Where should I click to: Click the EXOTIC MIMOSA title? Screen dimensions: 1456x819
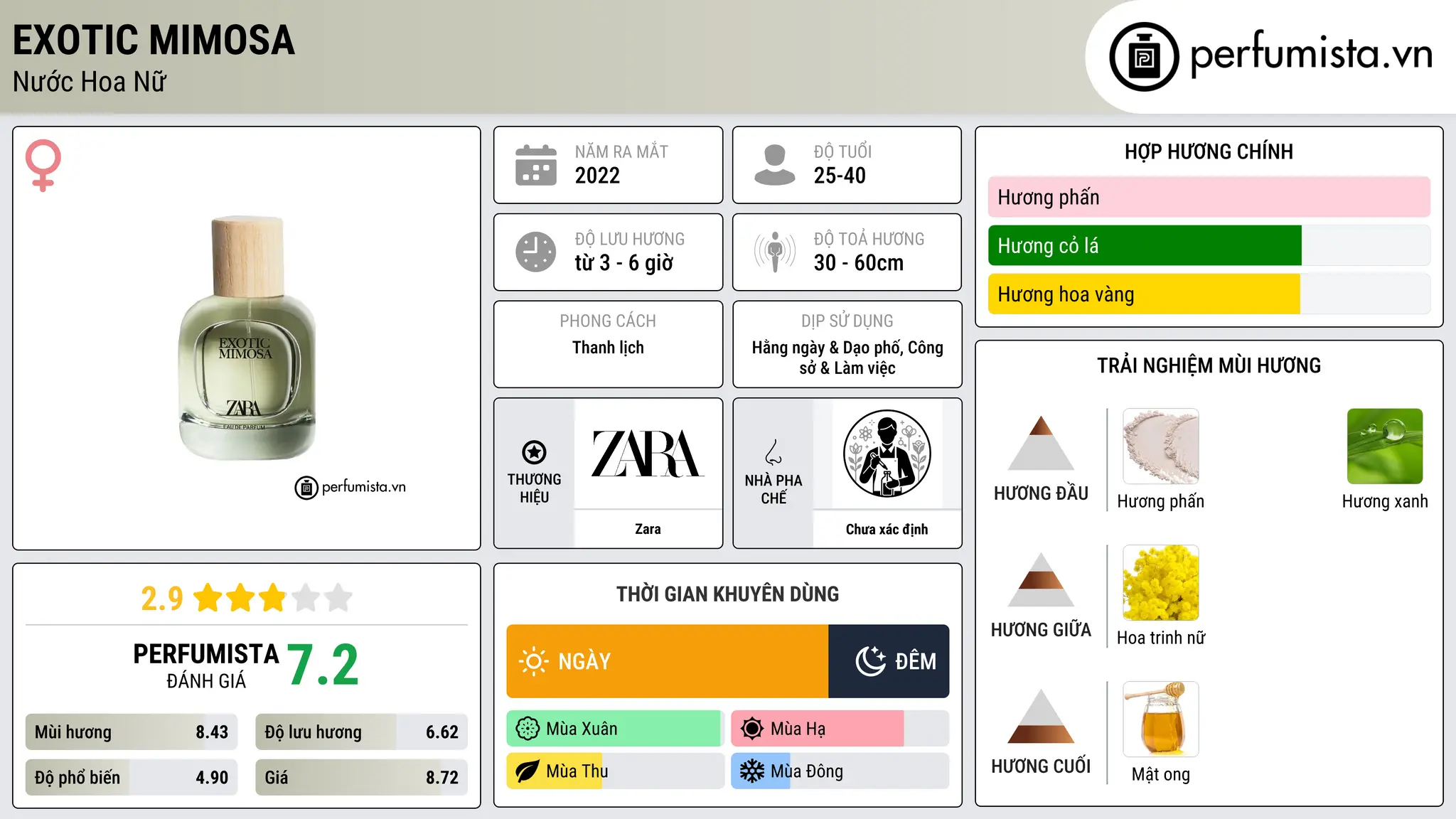click(x=154, y=40)
